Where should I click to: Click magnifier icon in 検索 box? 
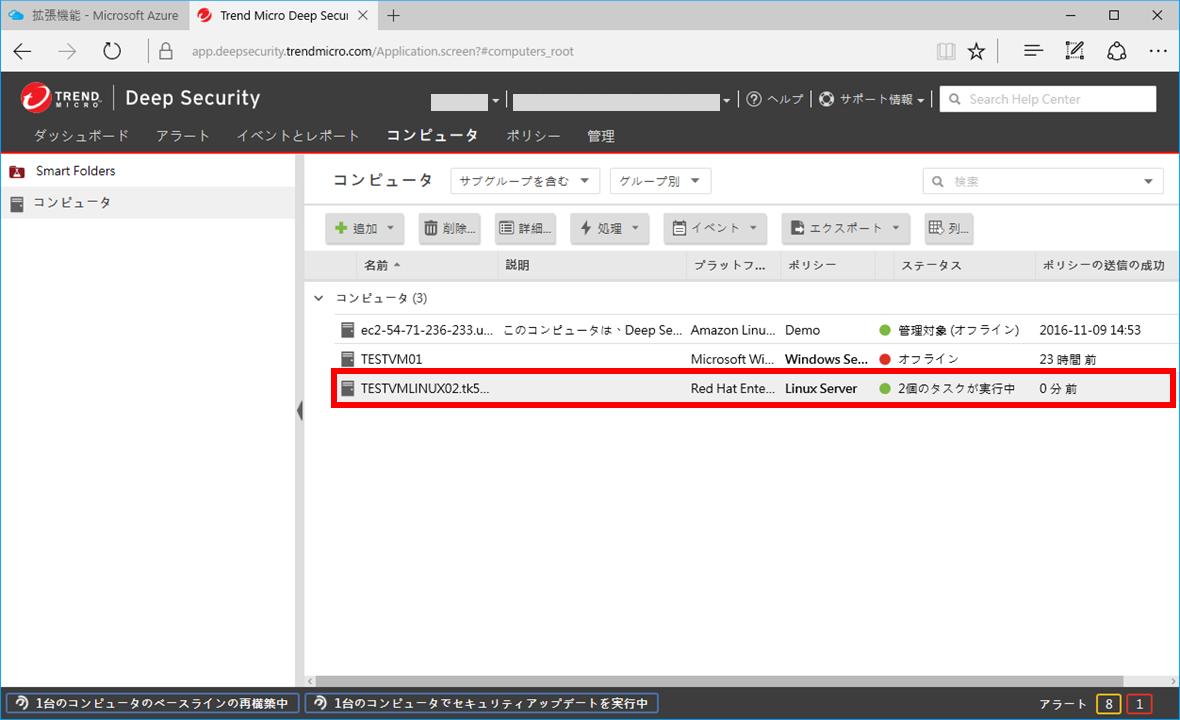pyautogui.click(x=938, y=181)
